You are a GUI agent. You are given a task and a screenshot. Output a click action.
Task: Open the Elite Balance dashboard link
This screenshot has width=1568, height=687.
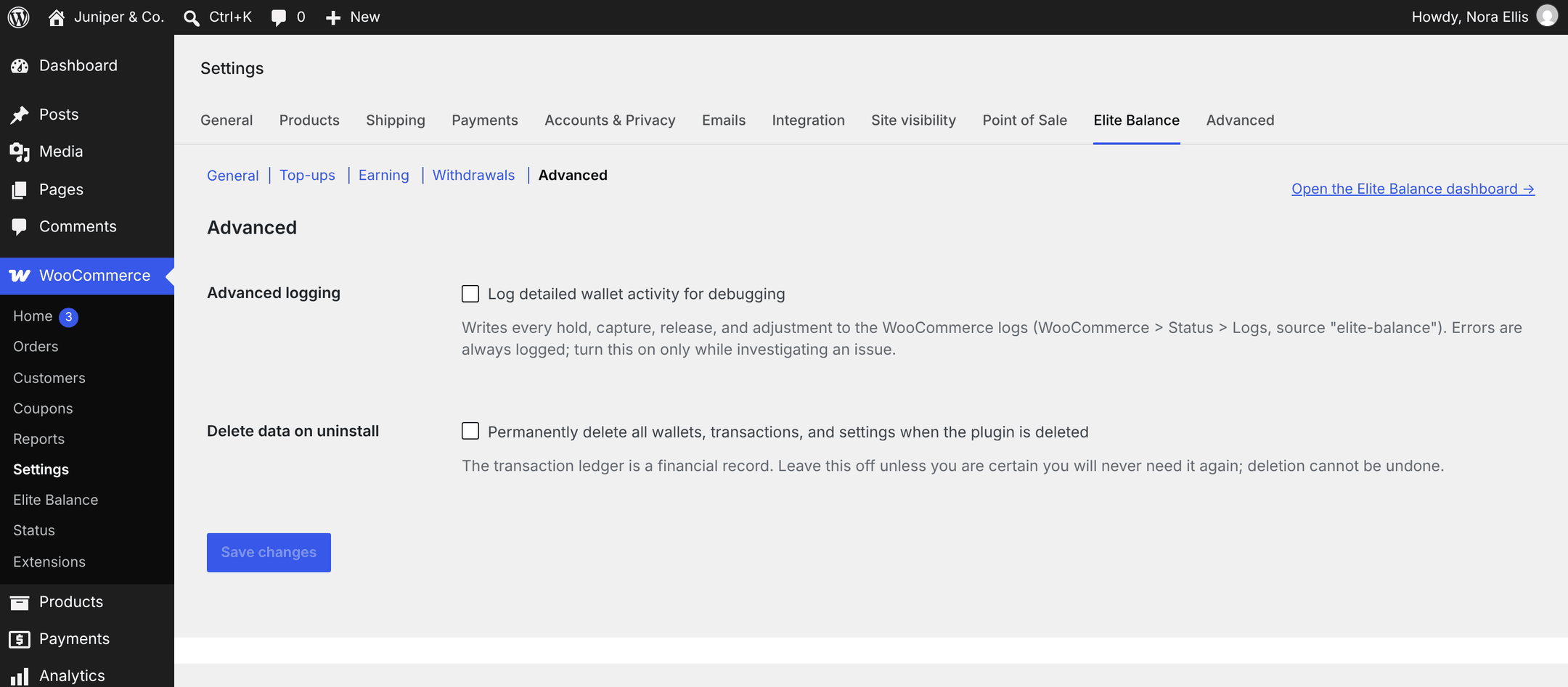(x=1413, y=189)
